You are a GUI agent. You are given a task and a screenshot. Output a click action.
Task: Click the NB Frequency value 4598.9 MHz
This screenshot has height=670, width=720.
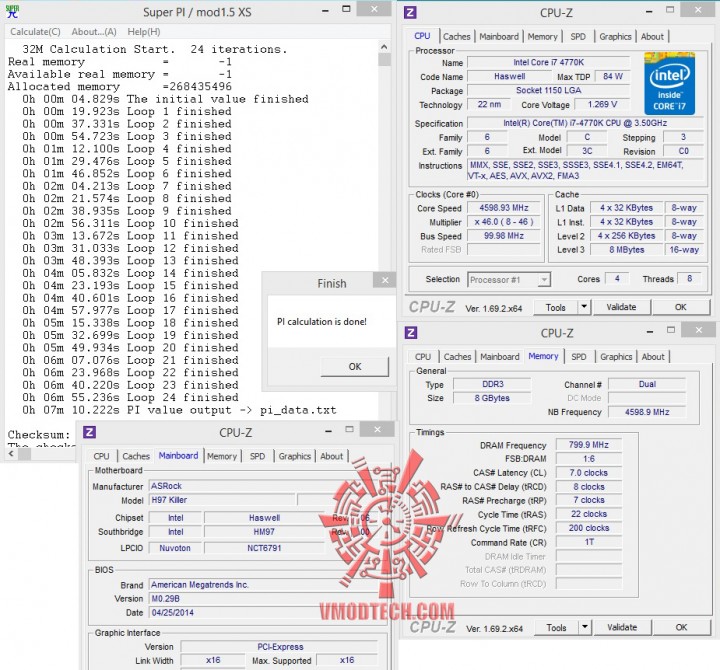(647, 412)
